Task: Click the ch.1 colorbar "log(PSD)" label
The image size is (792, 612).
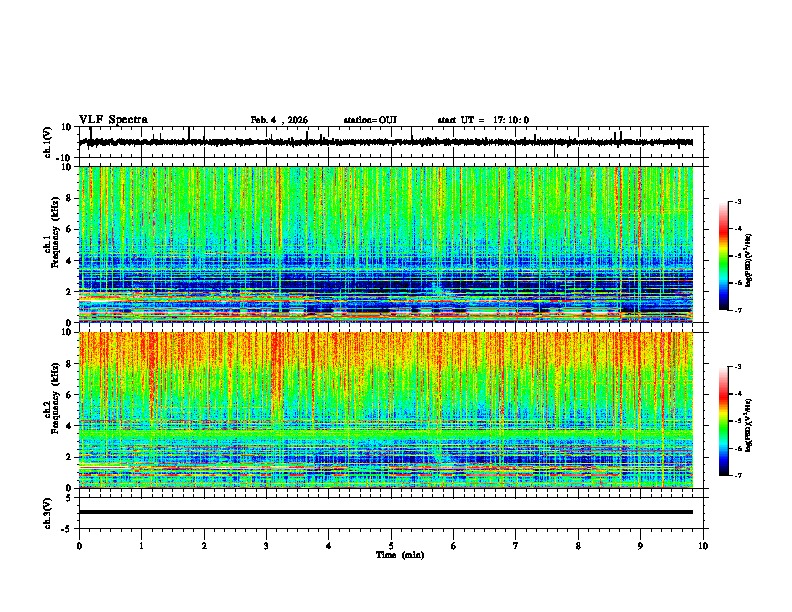Action: [x=748, y=260]
